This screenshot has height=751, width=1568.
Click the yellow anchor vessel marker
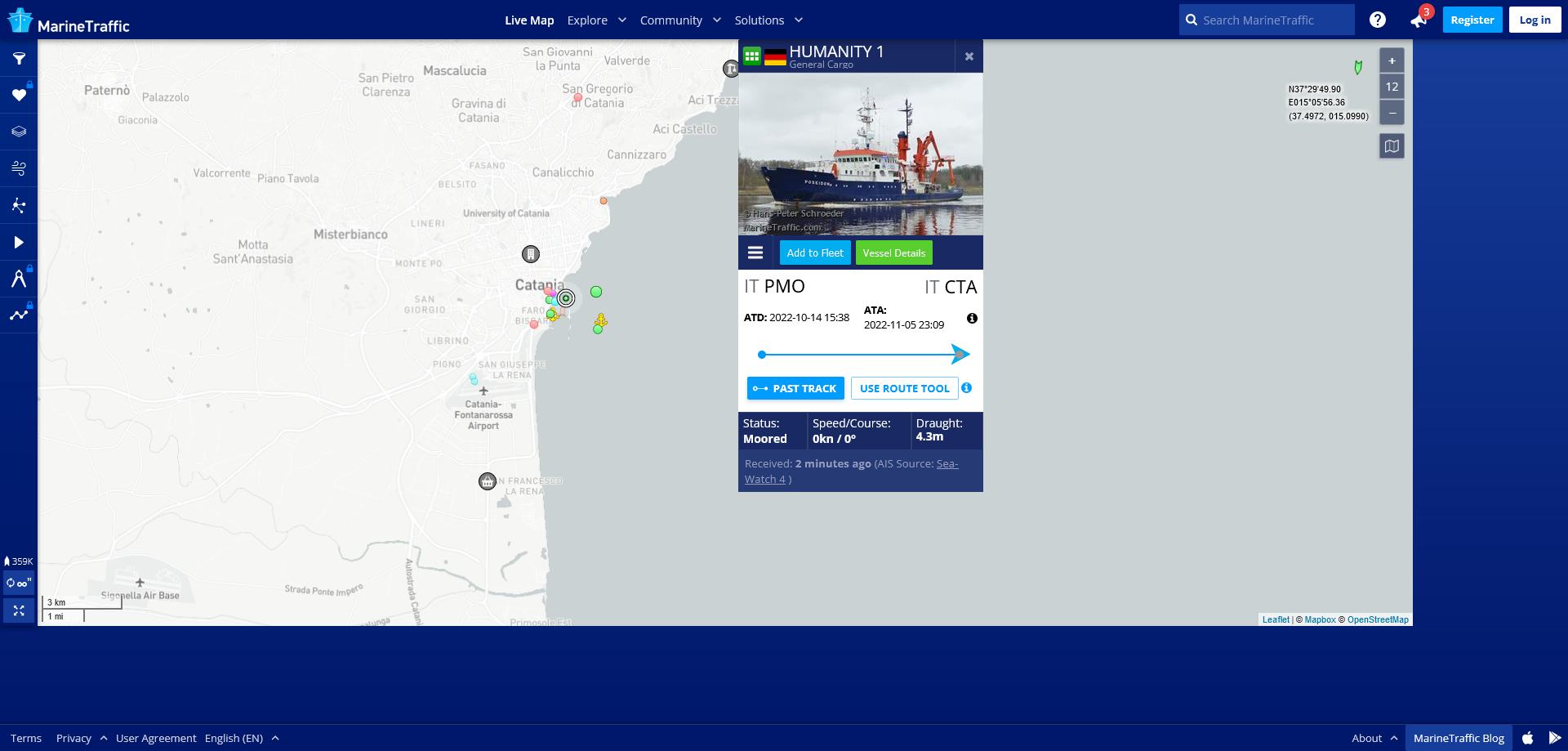pos(601,320)
